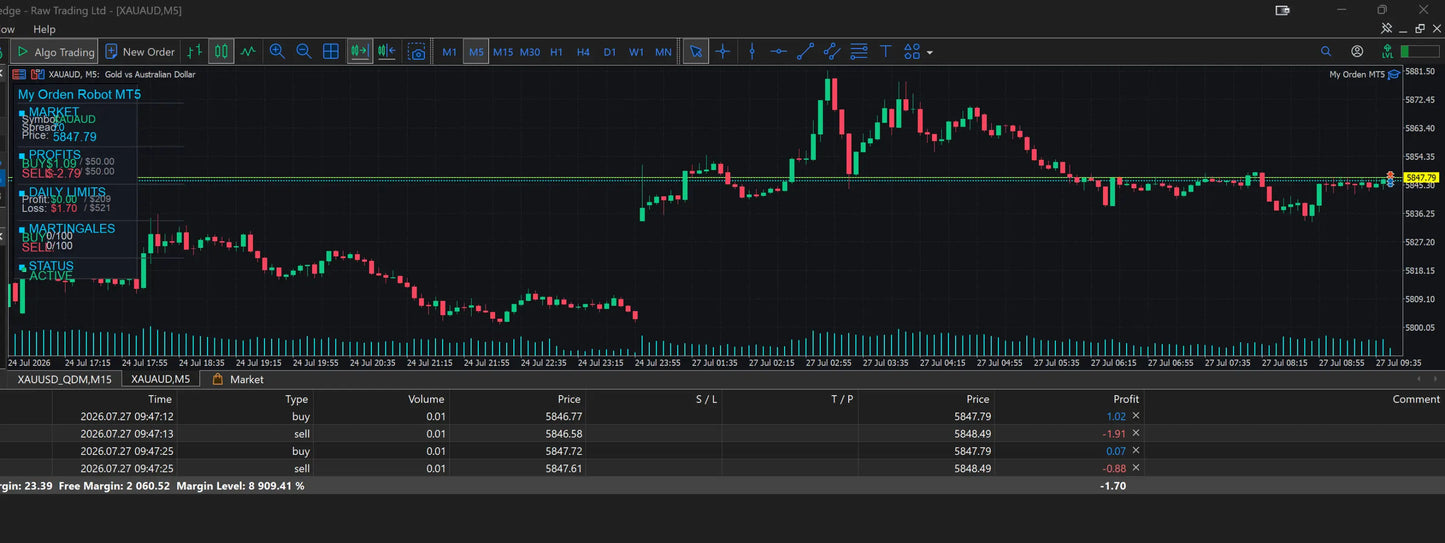Image resolution: width=1445 pixels, height=543 pixels.
Task: Zoom out on the chart
Action: (x=304, y=52)
